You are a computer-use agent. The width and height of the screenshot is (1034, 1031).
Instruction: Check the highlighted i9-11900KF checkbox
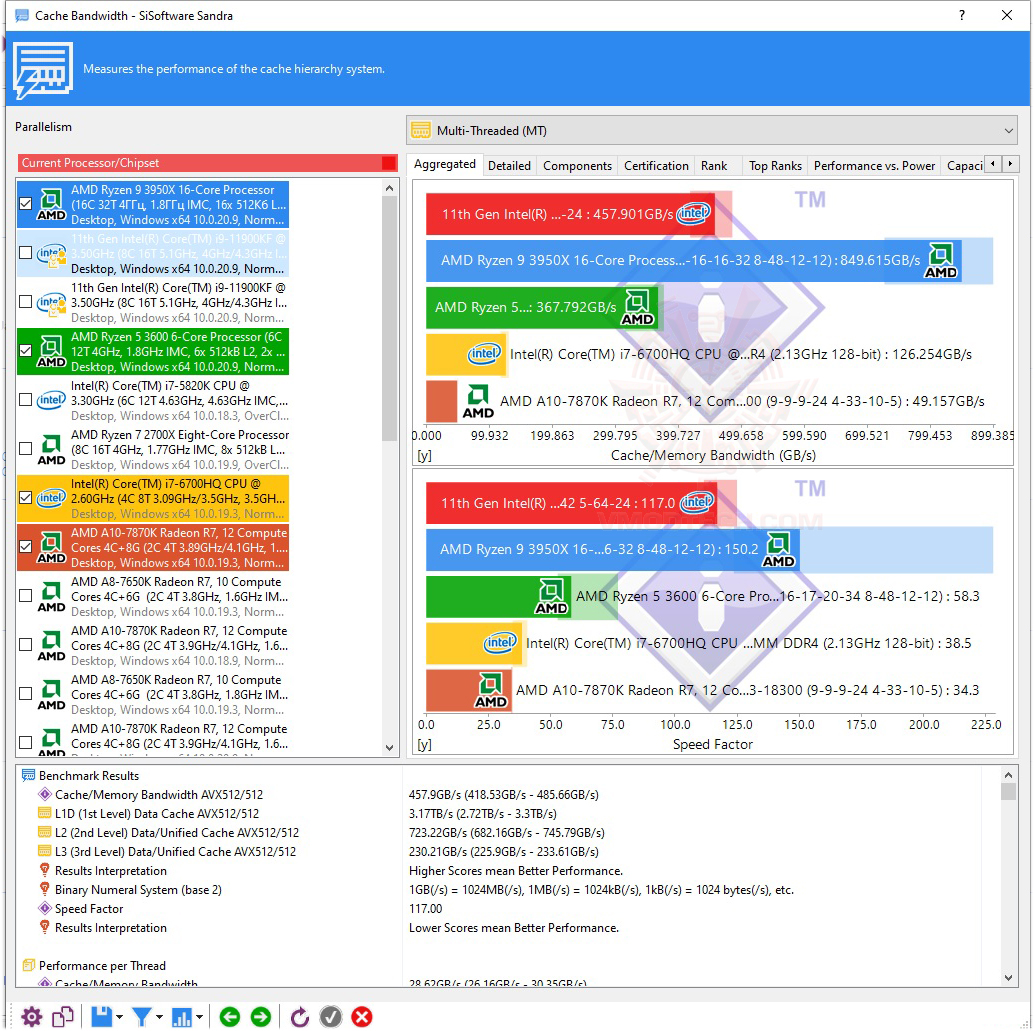[26, 253]
